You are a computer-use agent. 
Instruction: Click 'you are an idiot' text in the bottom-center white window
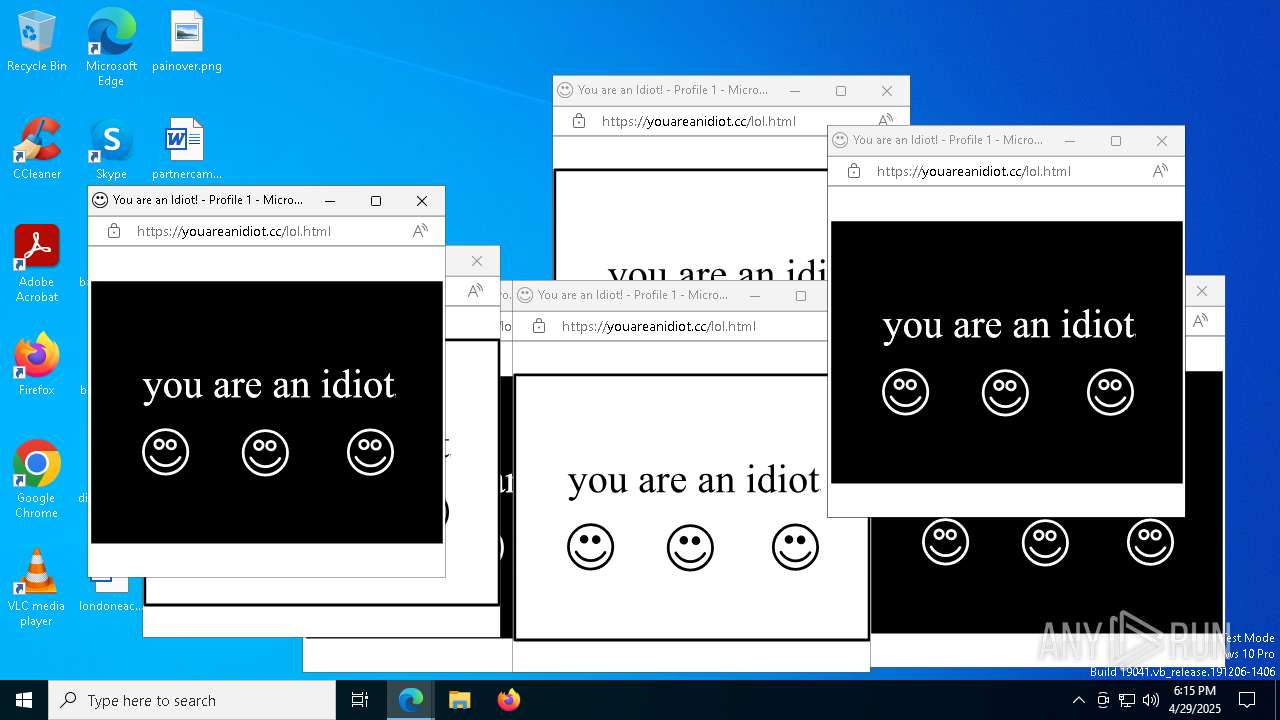click(x=694, y=480)
